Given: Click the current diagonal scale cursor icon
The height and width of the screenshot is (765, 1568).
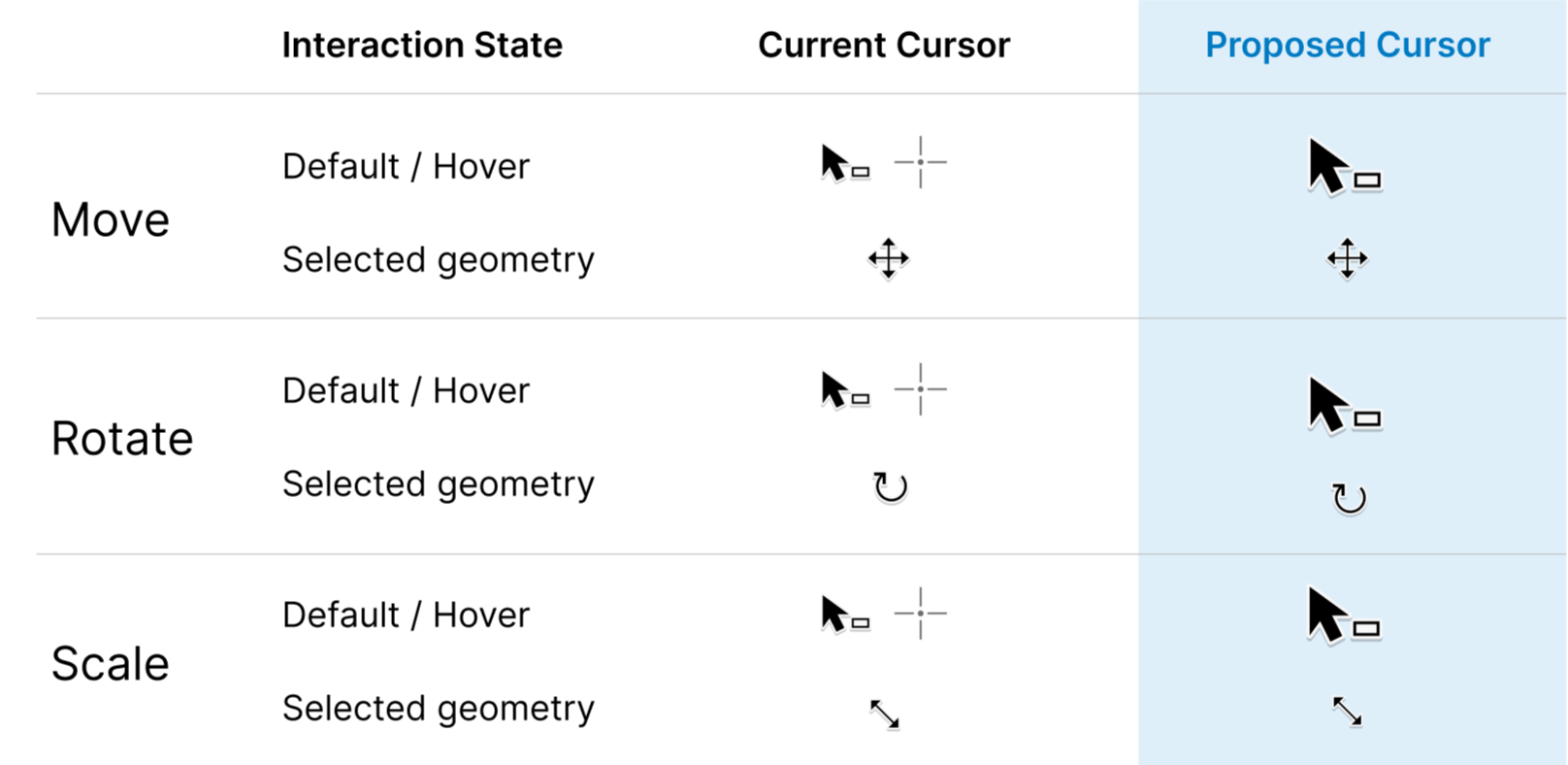Looking at the screenshot, I should [885, 715].
